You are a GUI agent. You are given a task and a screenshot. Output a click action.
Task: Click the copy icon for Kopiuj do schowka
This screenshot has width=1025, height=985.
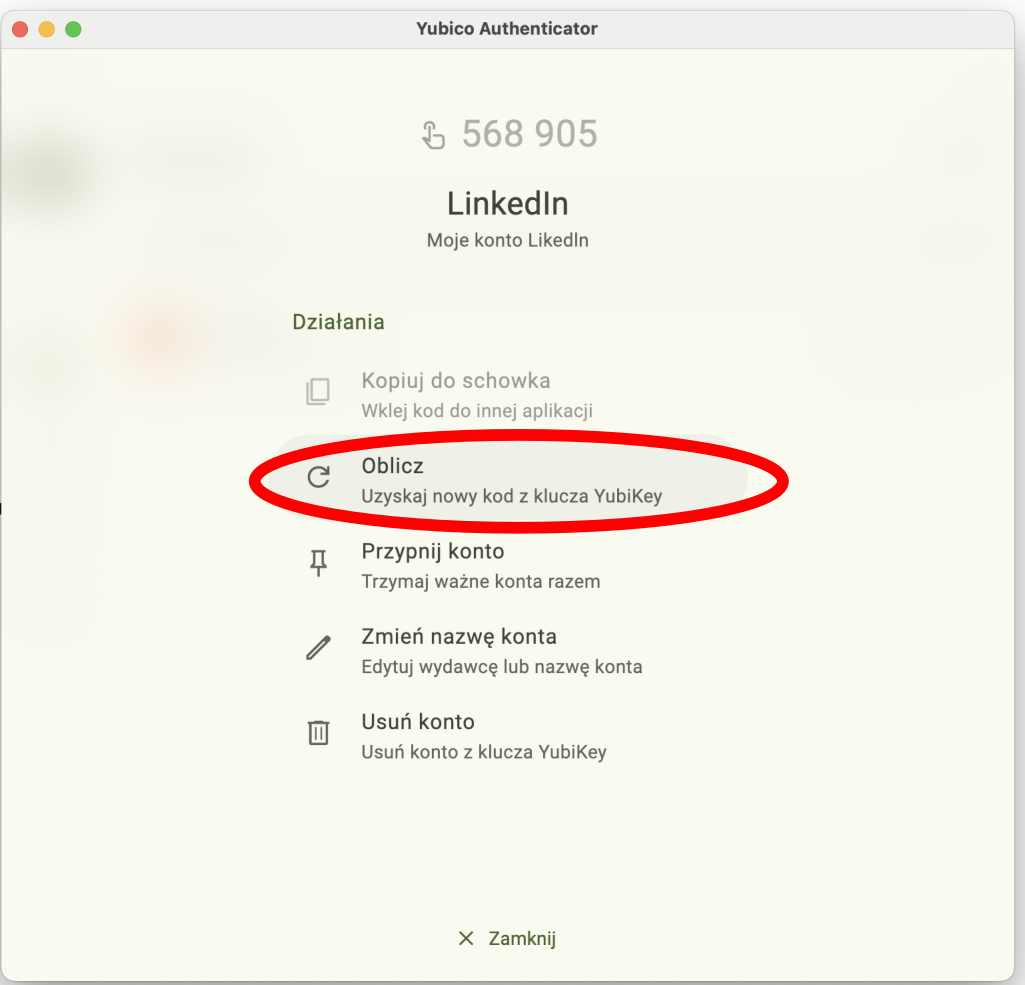[x=317, y=392]
